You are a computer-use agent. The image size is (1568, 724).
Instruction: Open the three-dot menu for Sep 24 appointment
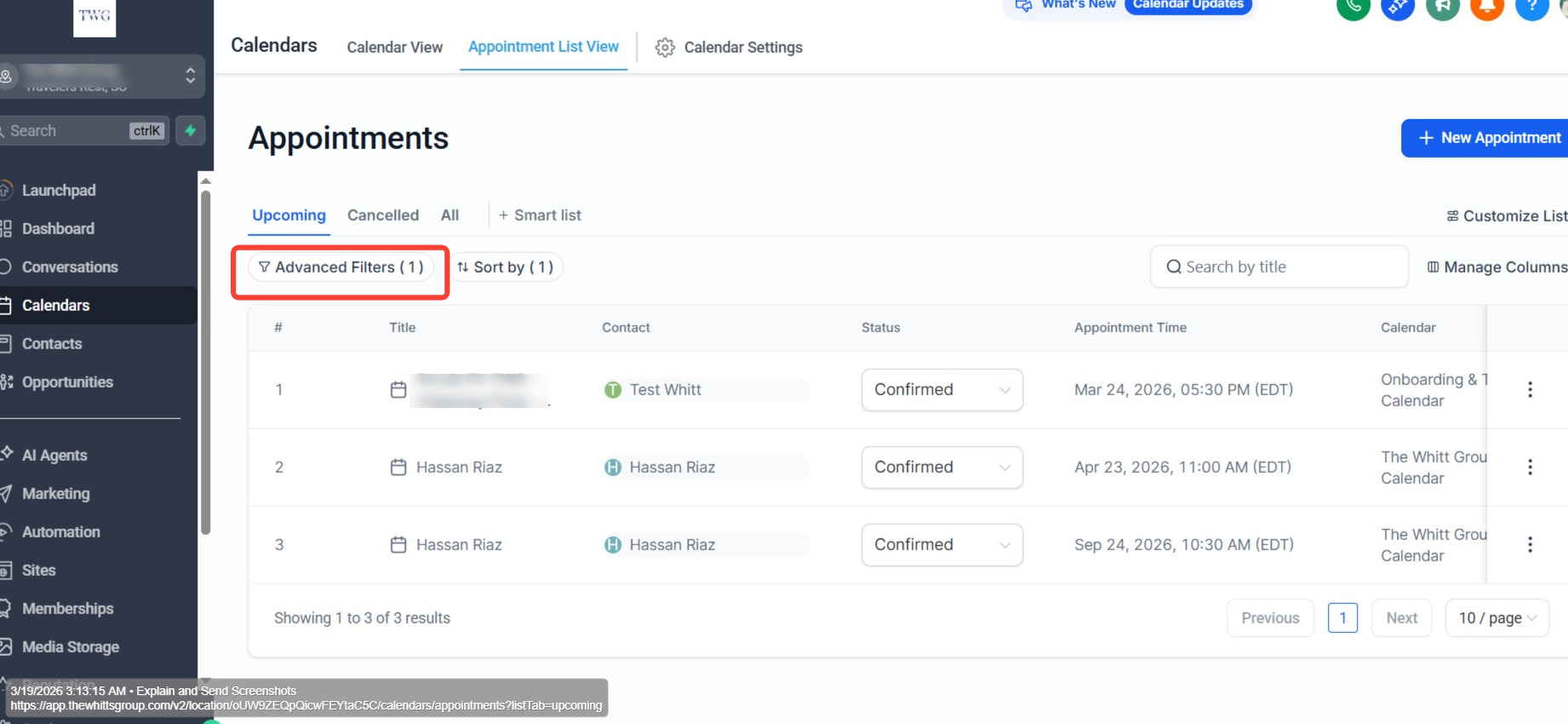pyautogui.click(x=1530, y=544)
